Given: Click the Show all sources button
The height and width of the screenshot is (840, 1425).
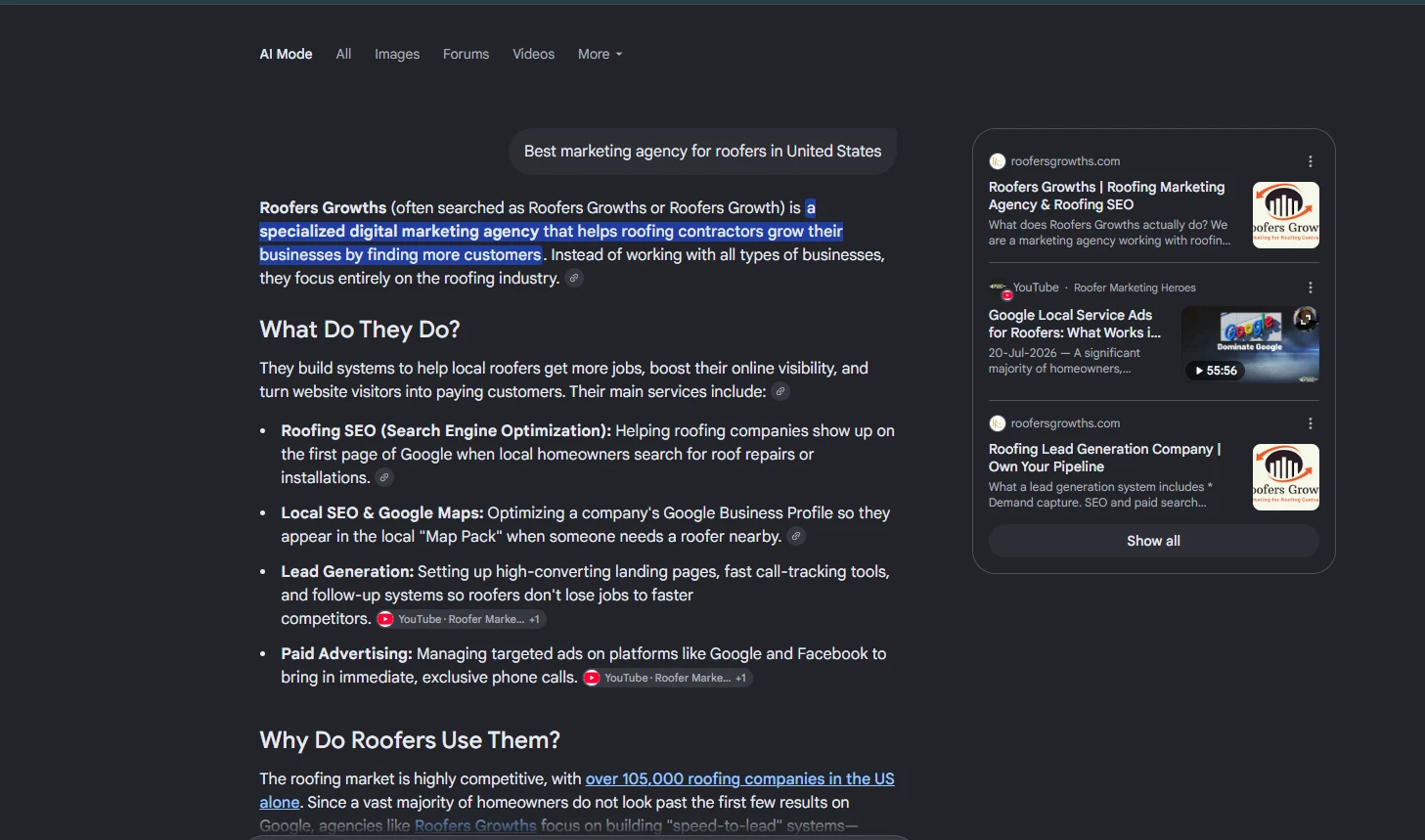Looking at the screenshot, I should [1153, 541].
